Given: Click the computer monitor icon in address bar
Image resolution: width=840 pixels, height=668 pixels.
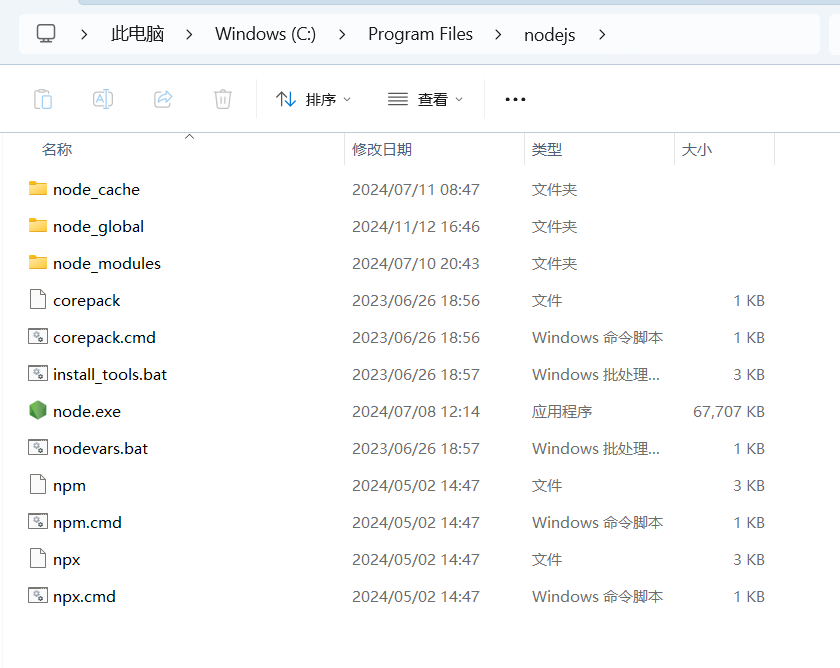Looking at the screenshot, I should pyautogui.click(x=46, y=34).
